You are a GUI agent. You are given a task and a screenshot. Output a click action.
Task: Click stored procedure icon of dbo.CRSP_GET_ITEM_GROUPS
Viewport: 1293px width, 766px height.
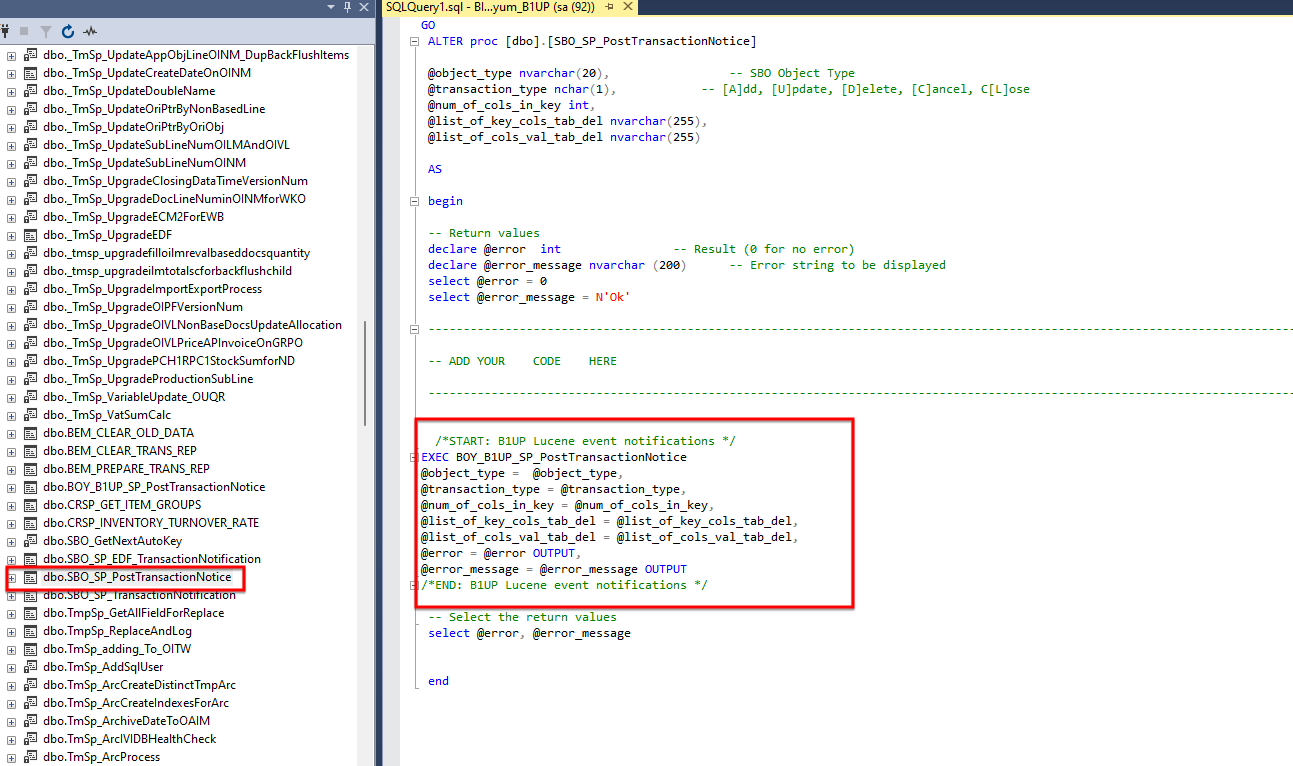point(31,505)
